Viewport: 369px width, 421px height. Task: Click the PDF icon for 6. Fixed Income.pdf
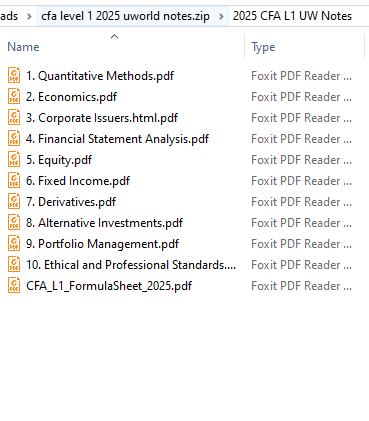14,180
